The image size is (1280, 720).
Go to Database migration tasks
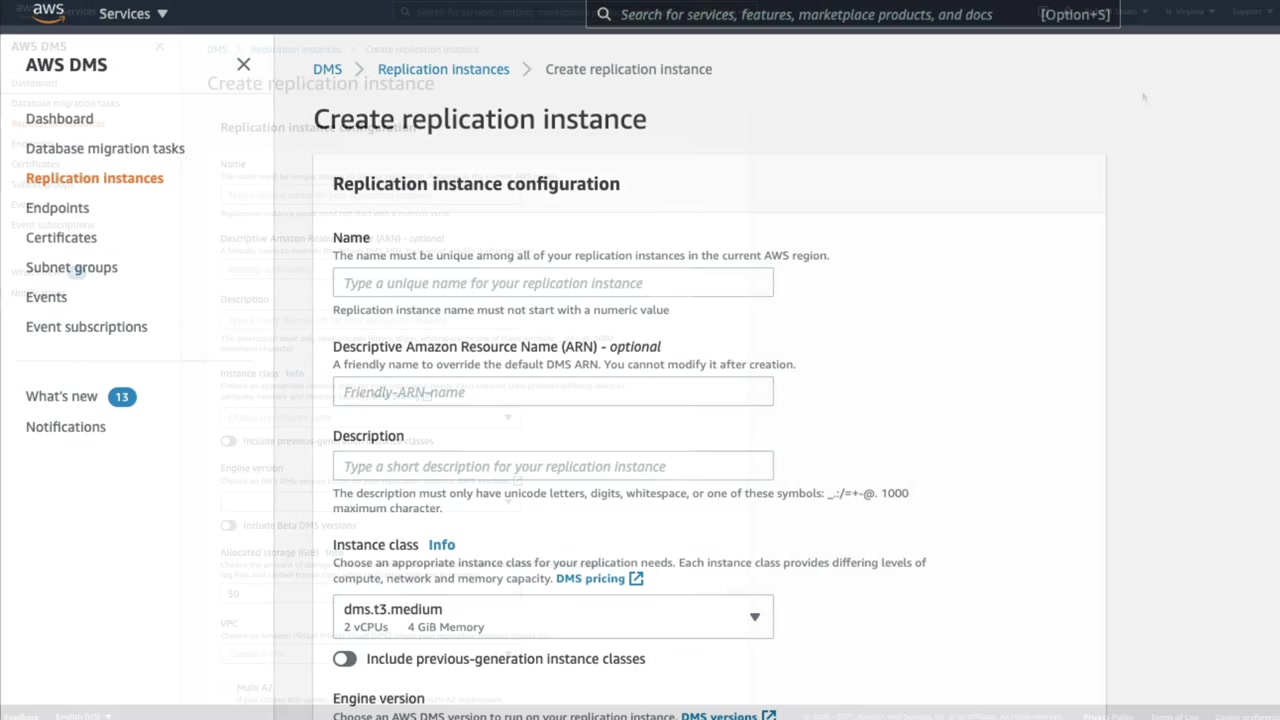(x=105, y=149)
